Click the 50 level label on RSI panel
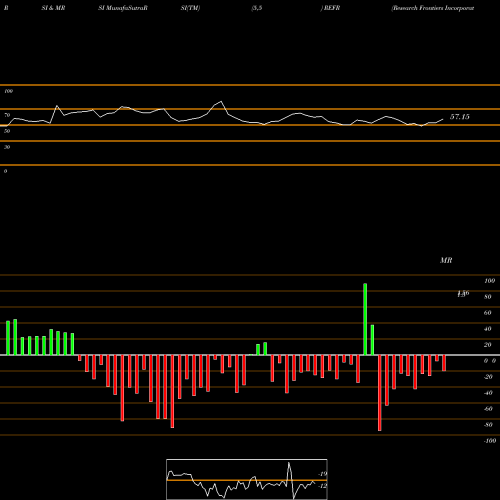Screen dimensions: 500x500 tap(7, 131)
